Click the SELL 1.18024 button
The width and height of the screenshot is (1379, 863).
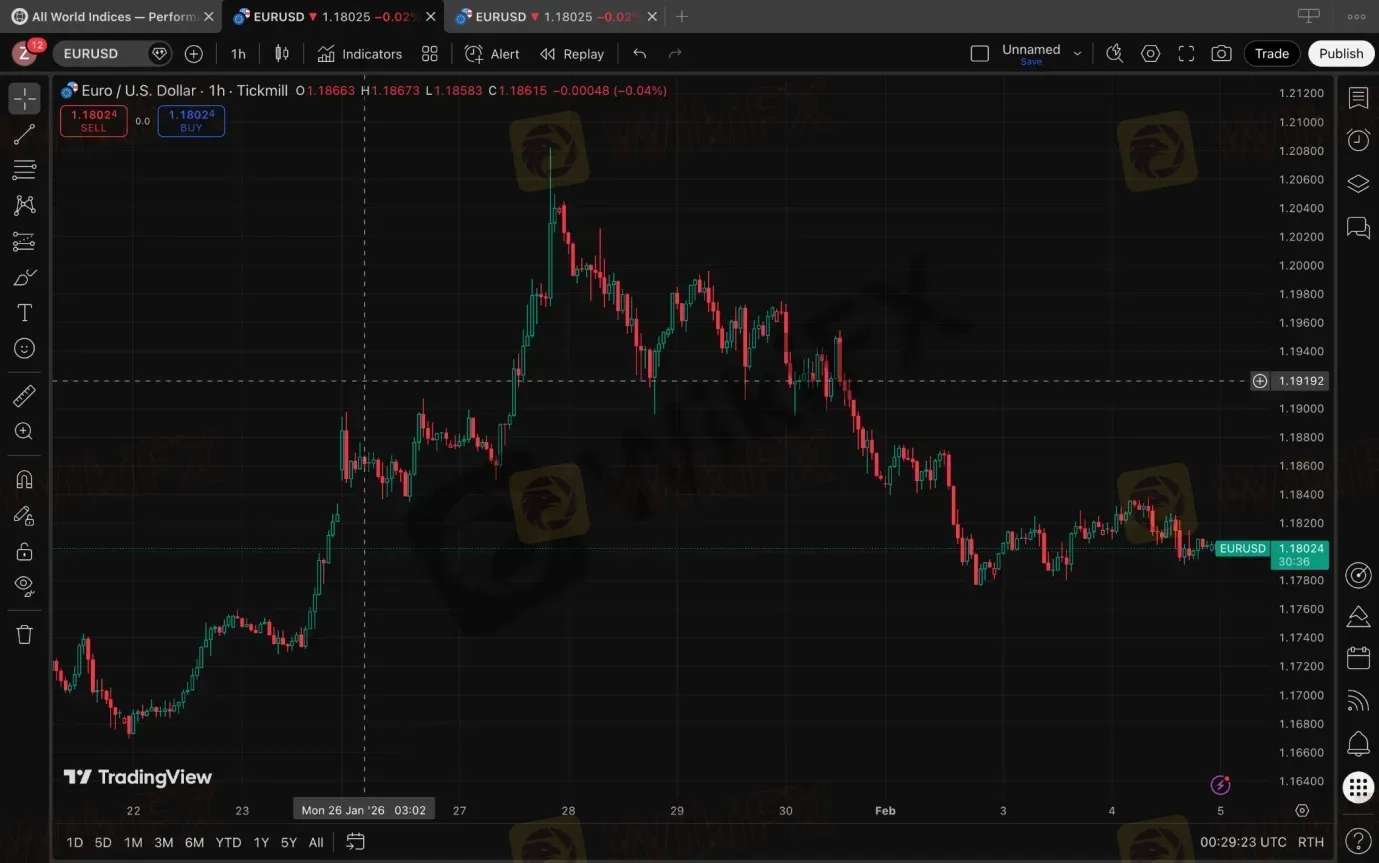point(93,121)
